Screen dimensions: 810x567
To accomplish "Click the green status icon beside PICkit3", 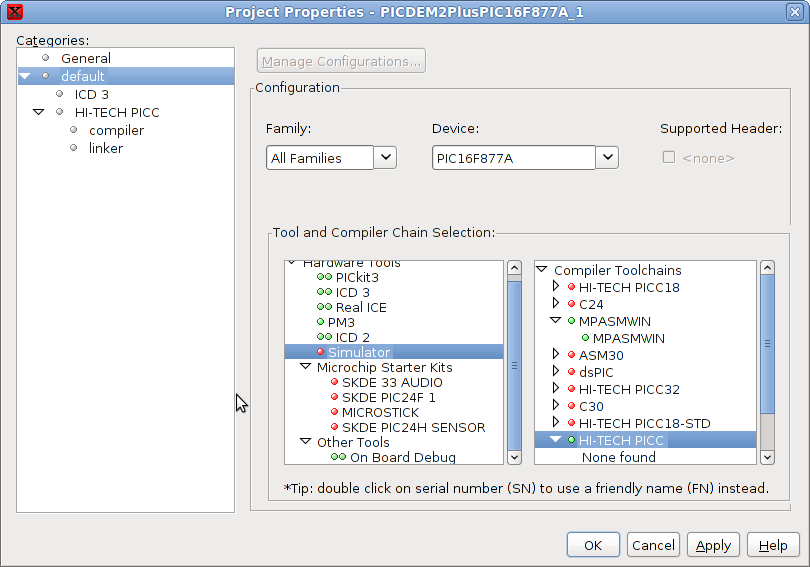I will tap(324, 277).
